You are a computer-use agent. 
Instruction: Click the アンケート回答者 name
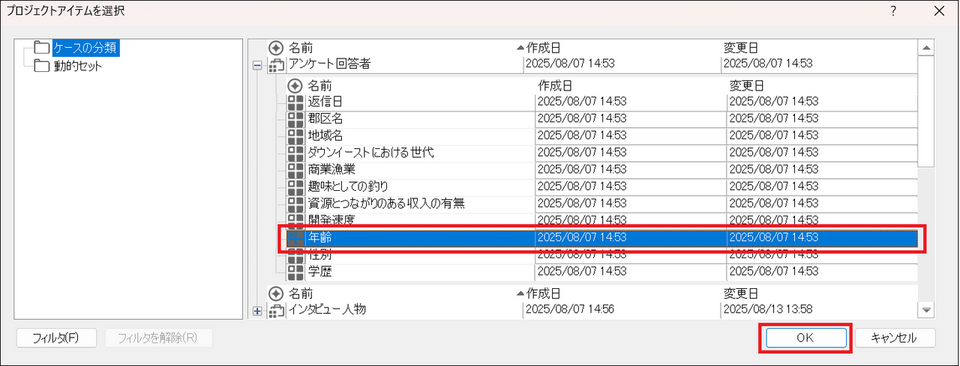coord(330,64)
